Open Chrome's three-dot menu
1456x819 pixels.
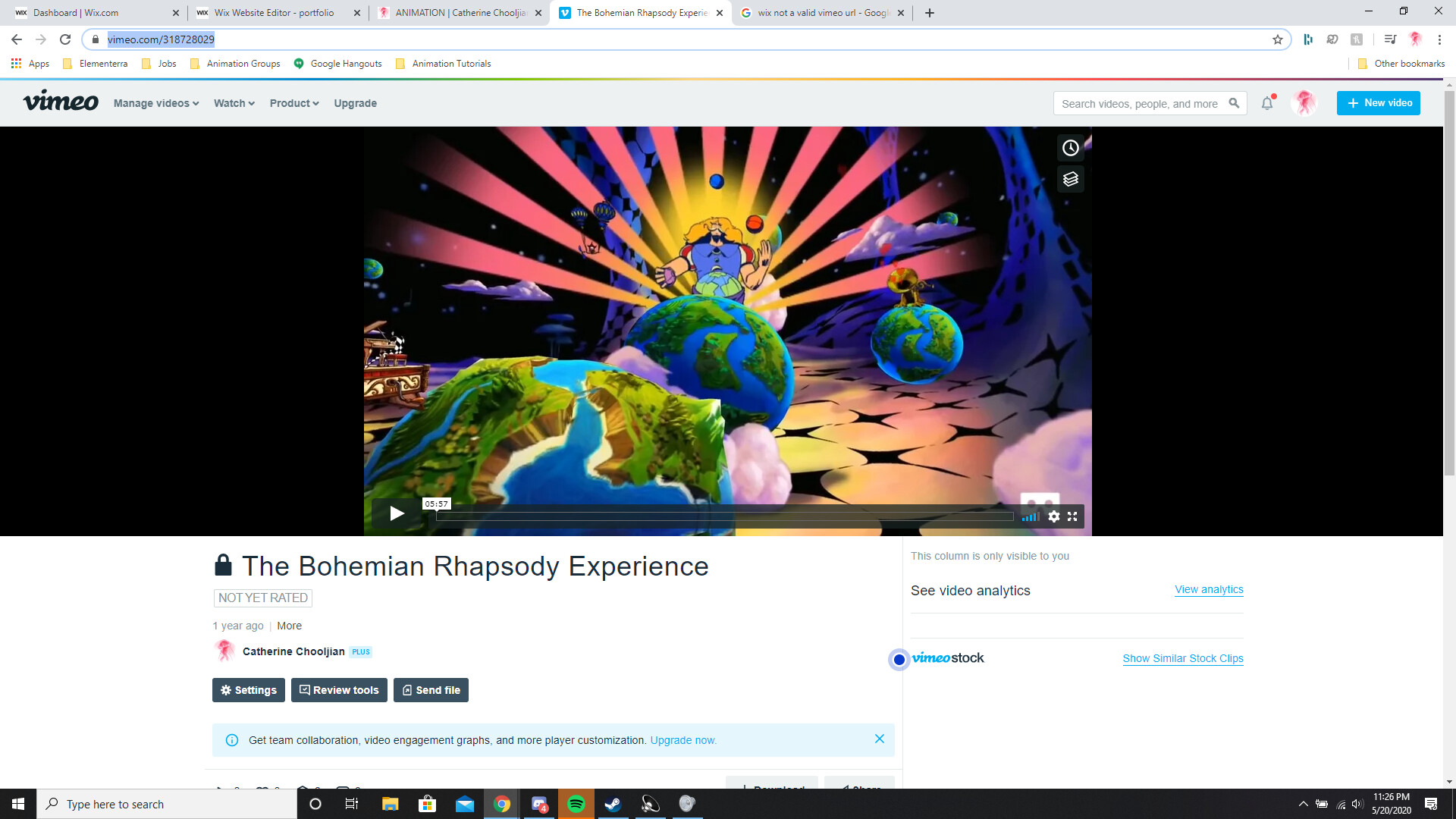pyautogui.click(x=1439, y=39)
